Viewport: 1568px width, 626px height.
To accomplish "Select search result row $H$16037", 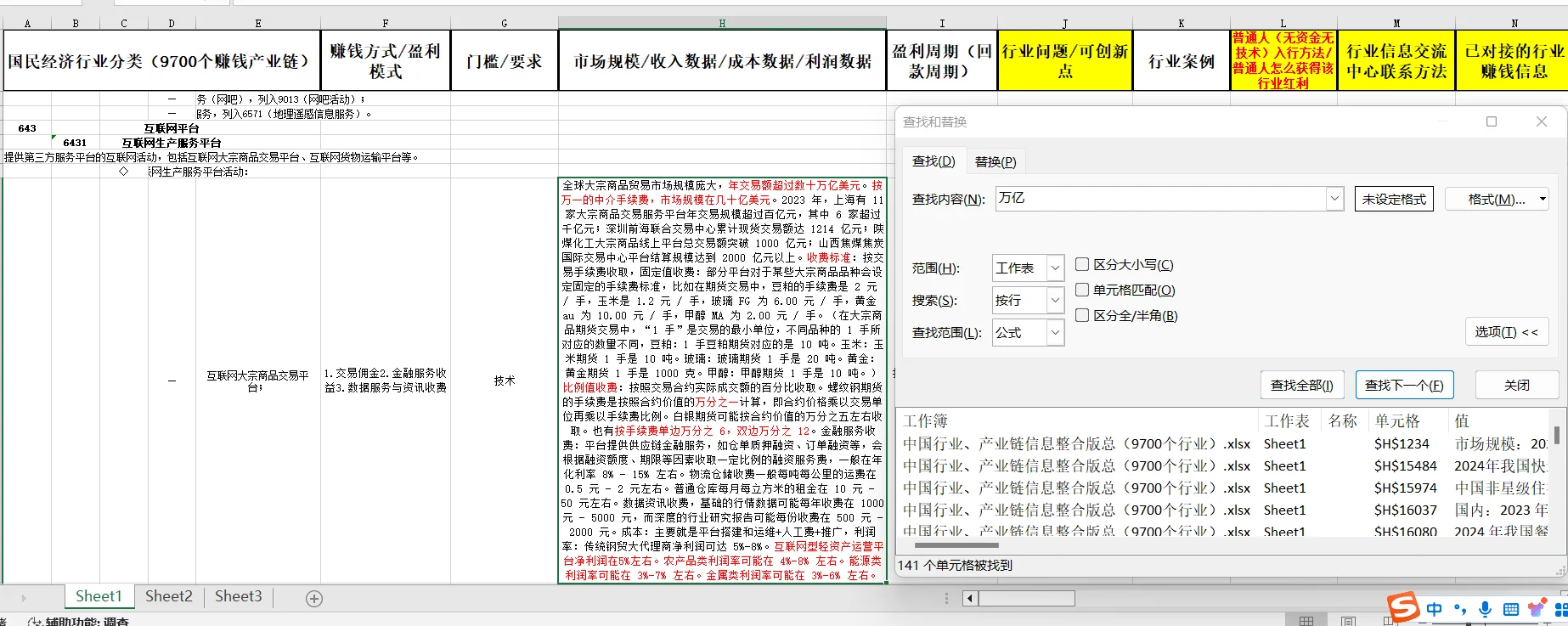I will click(1225, 510).
